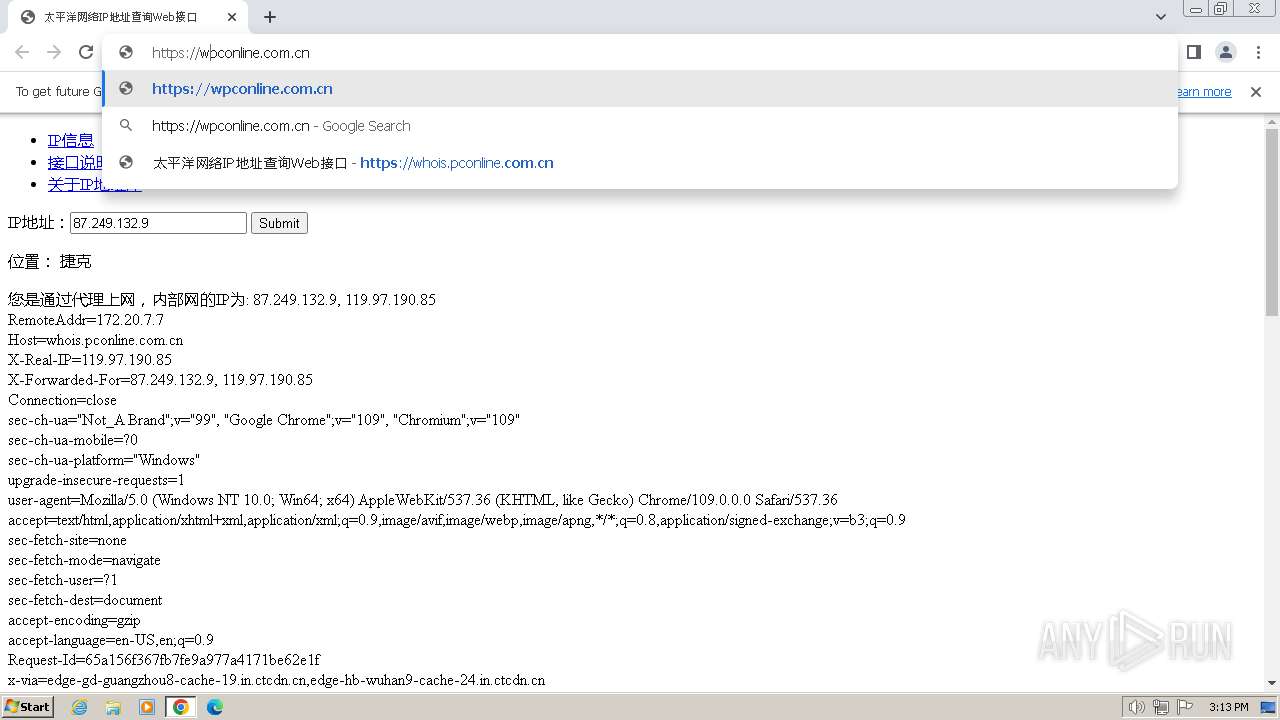Screen dimensions: 1280x720
Task: Show the clock reading 3:13 PM
Action: pos(1228,707)
